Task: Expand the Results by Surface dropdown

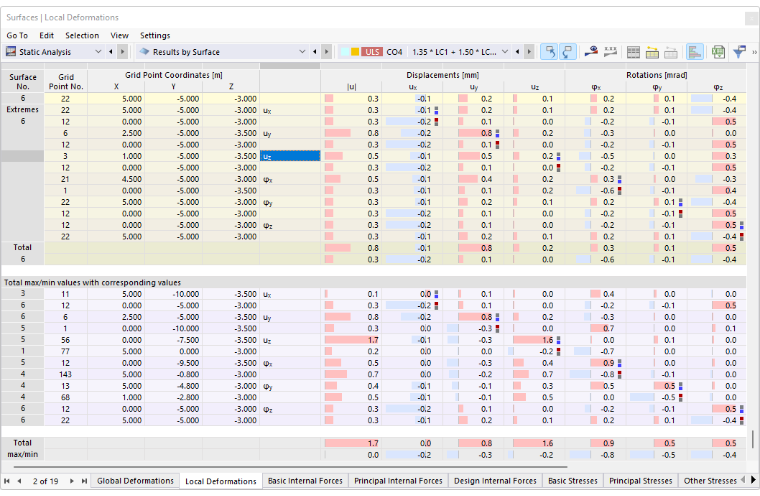Action: [302, 52]
